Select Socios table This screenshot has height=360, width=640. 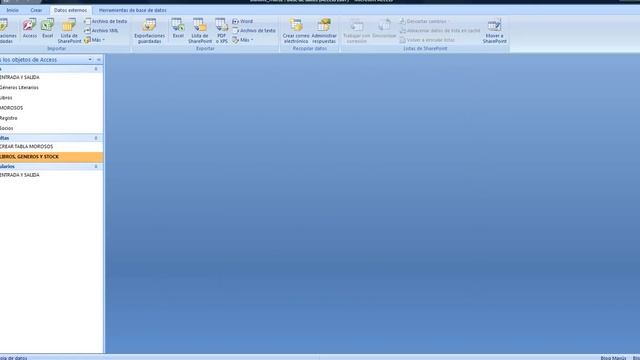[51, 129]
